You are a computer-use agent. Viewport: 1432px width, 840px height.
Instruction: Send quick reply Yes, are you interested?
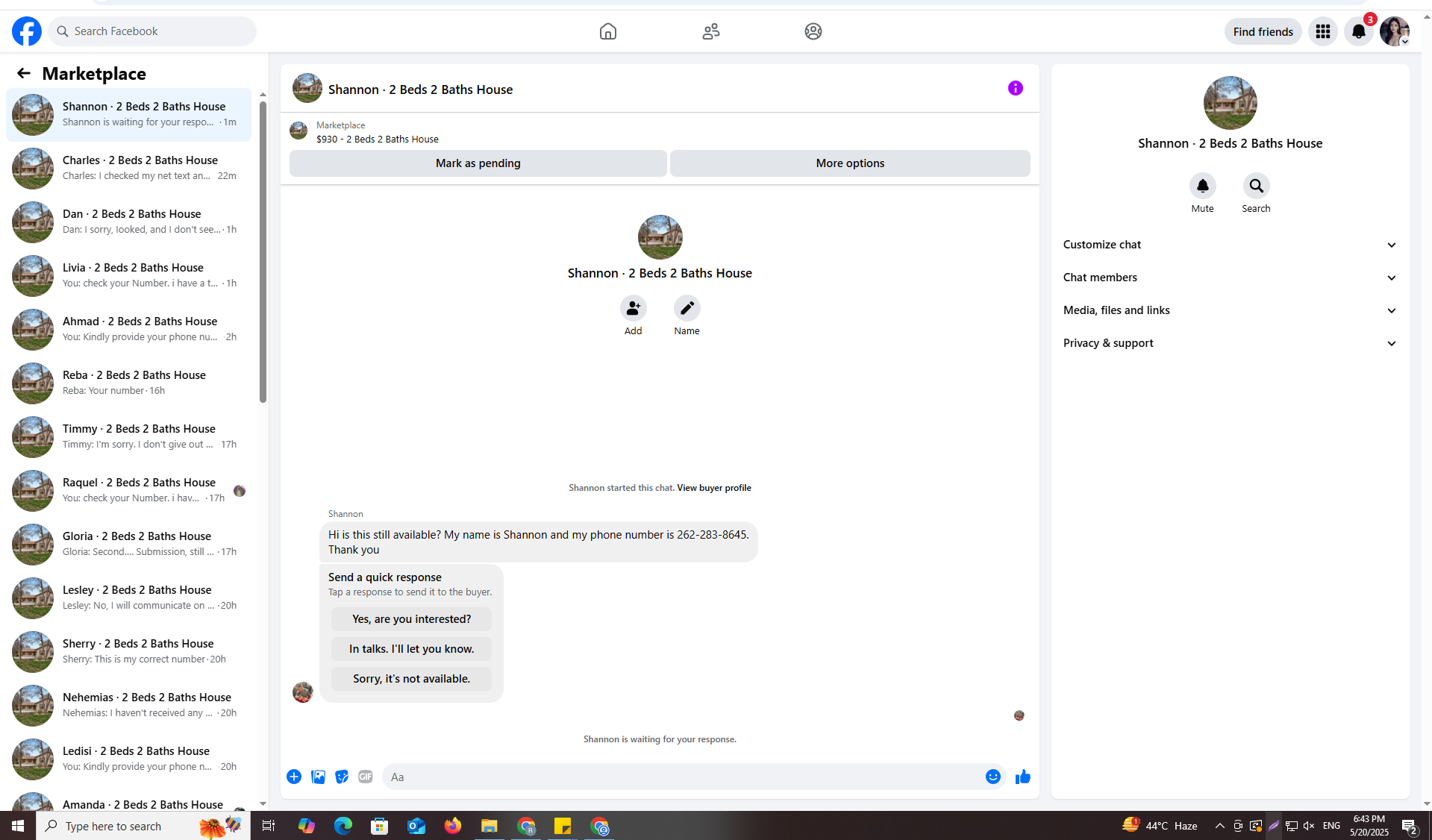tap(411, 619)
